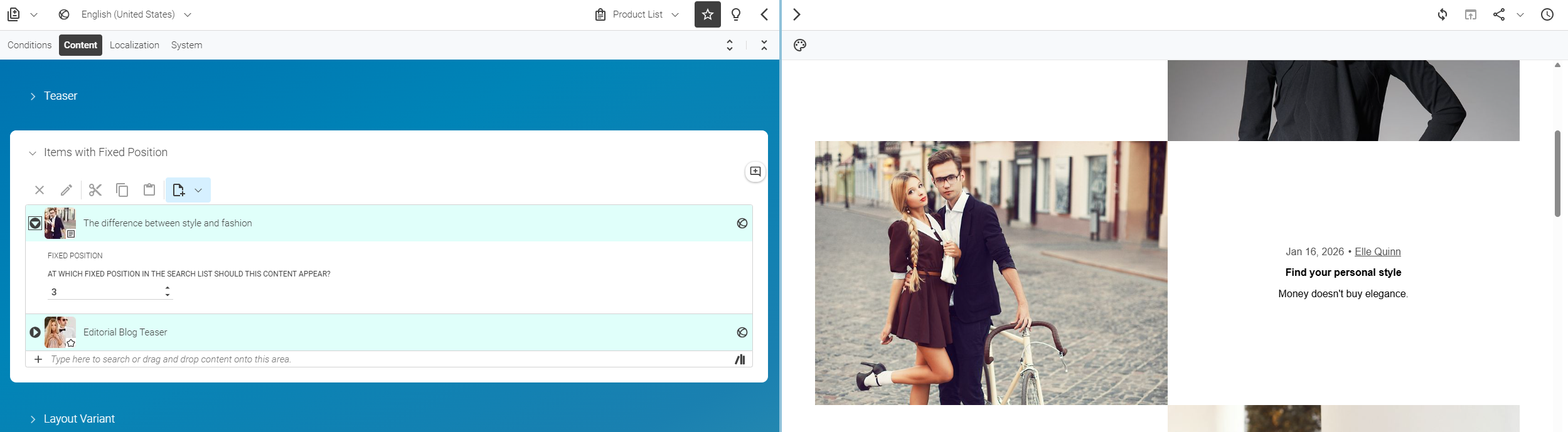
Task: Click create new content icon
Action: pyautogui.click(x=179, y=190)
